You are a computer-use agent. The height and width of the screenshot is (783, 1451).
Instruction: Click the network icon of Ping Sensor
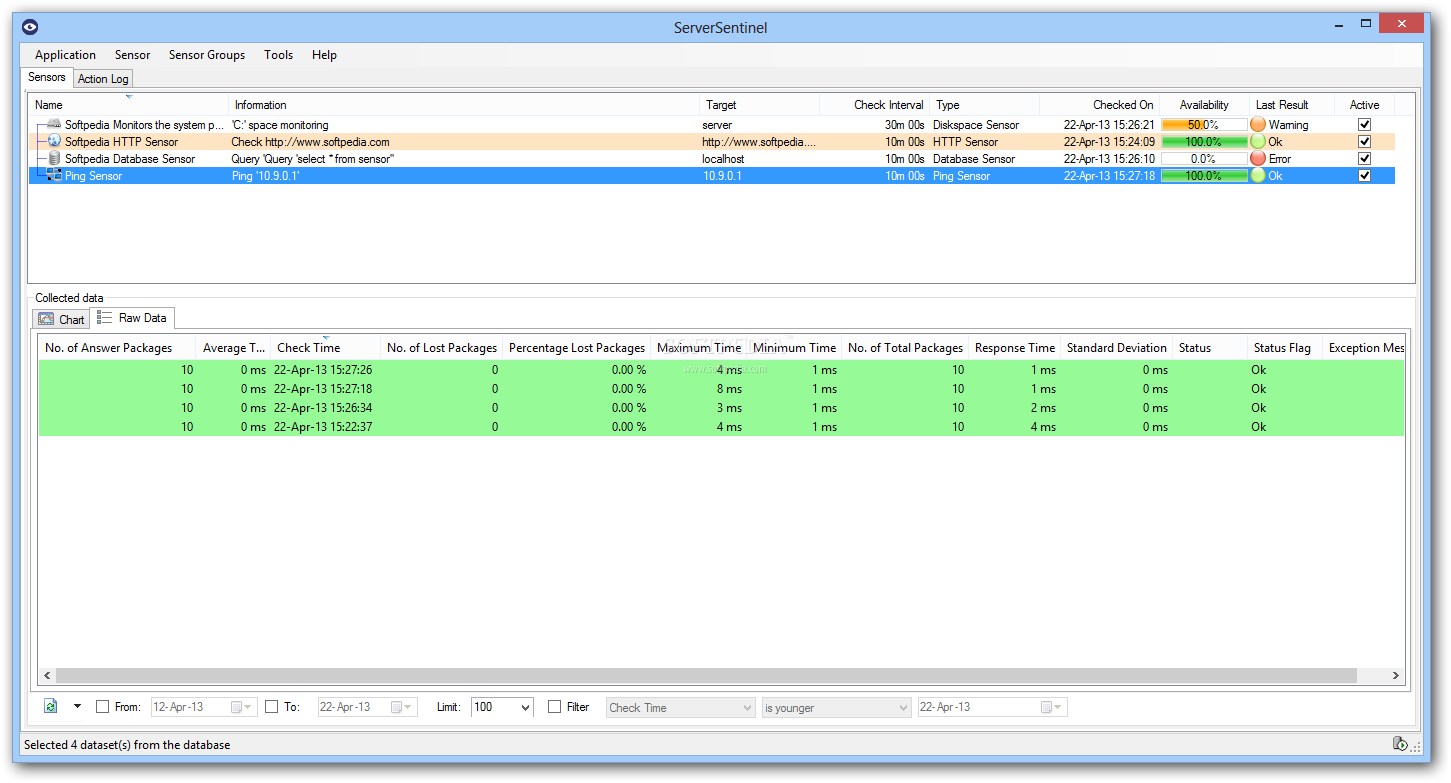[54, 176]
